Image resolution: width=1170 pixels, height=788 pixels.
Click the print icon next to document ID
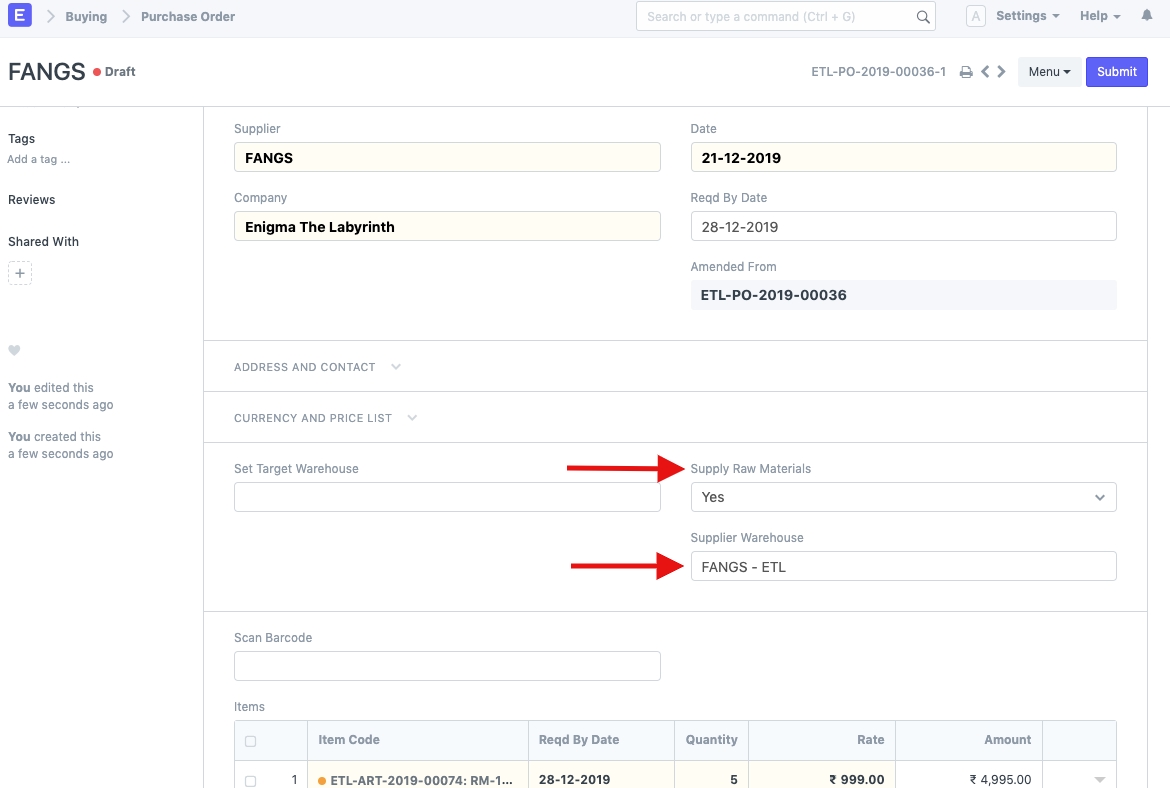[966, 72]
